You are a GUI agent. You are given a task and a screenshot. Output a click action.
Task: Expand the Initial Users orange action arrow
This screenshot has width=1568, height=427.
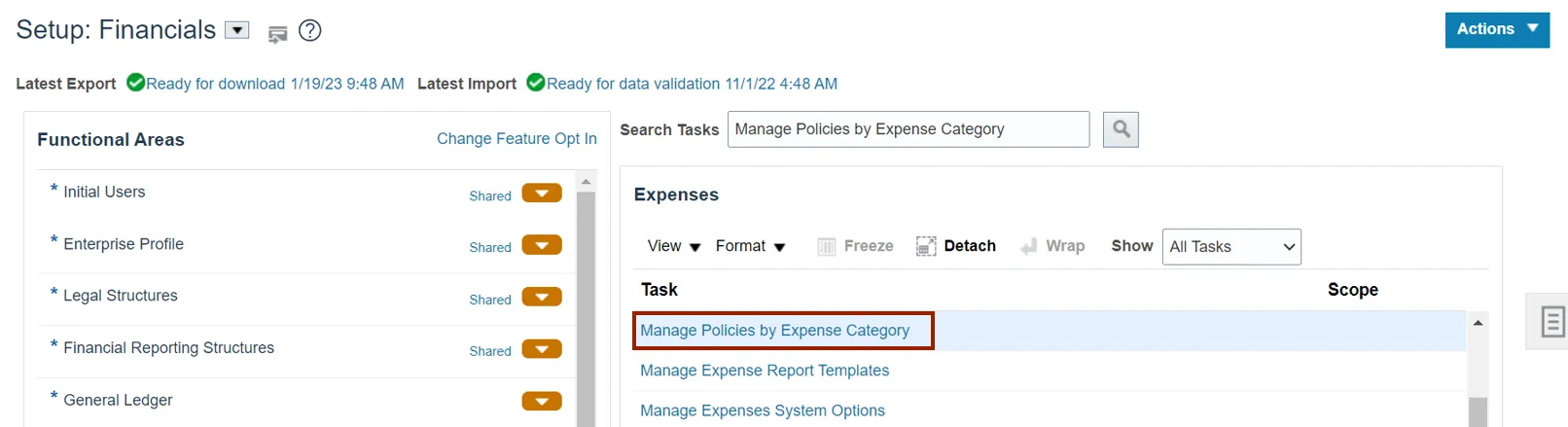(x=542, y=194)
